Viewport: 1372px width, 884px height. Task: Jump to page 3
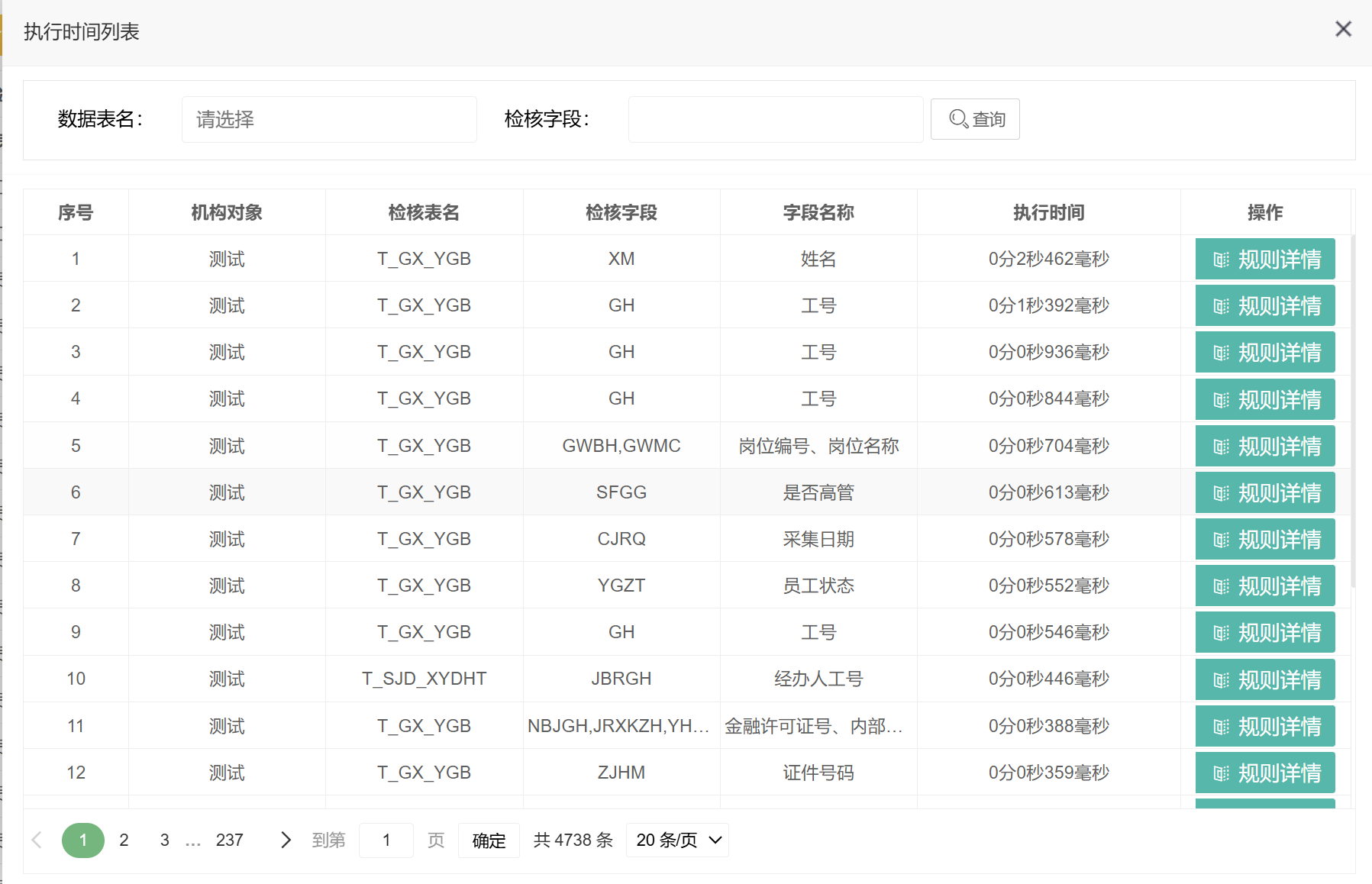click(x=164, y=840)
